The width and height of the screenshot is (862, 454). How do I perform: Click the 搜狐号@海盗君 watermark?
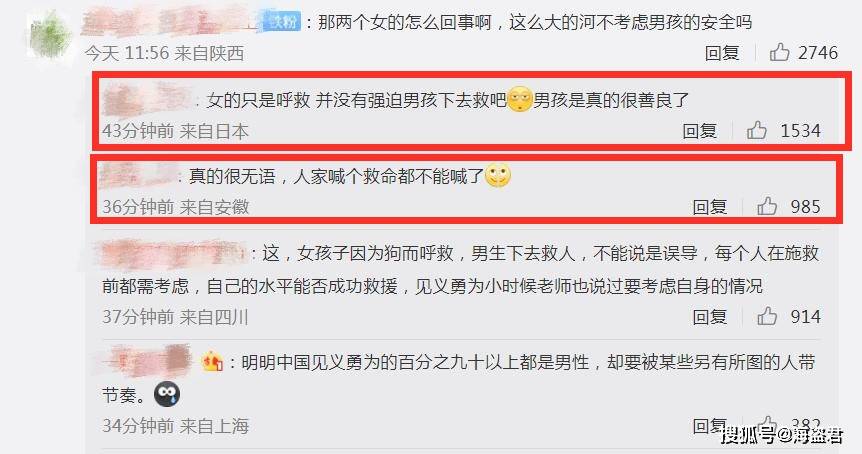782,435
